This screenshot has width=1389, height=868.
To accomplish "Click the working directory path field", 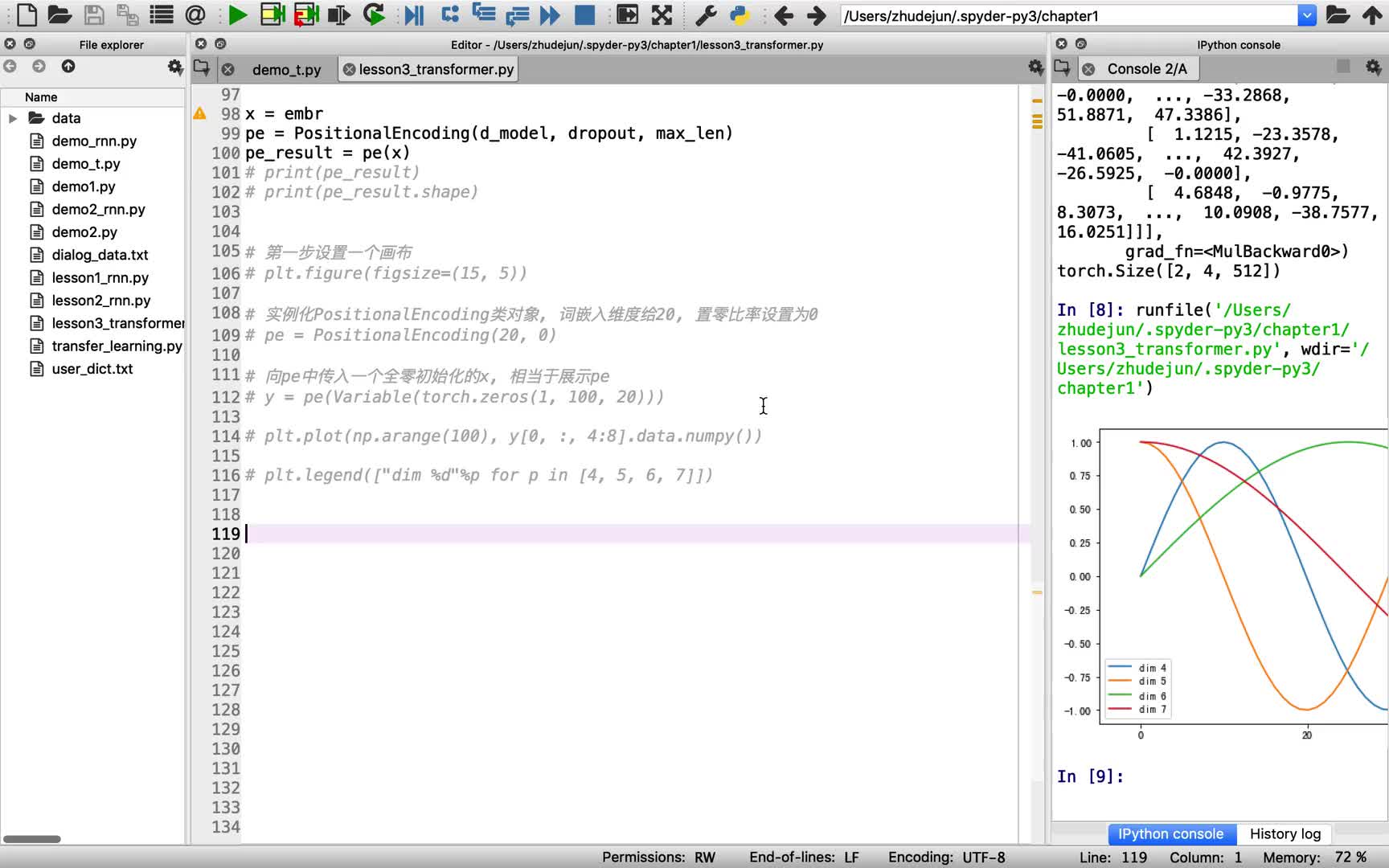I will click(x=1068, y=15).
